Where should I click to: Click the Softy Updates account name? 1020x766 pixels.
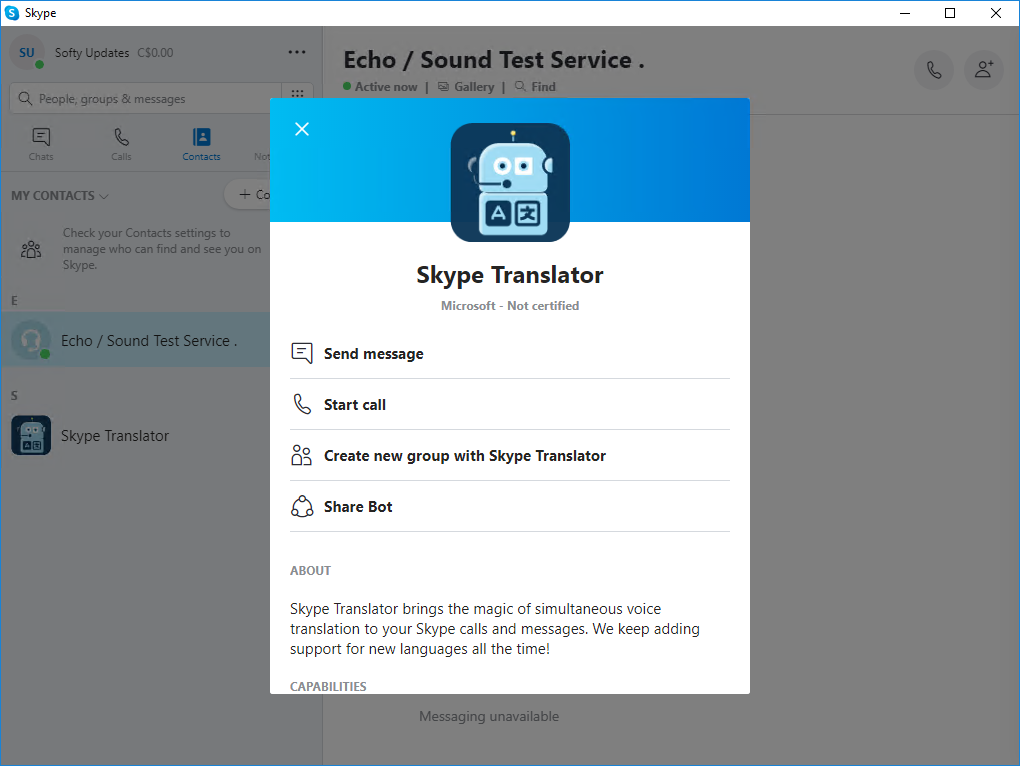tap(92, 53)
